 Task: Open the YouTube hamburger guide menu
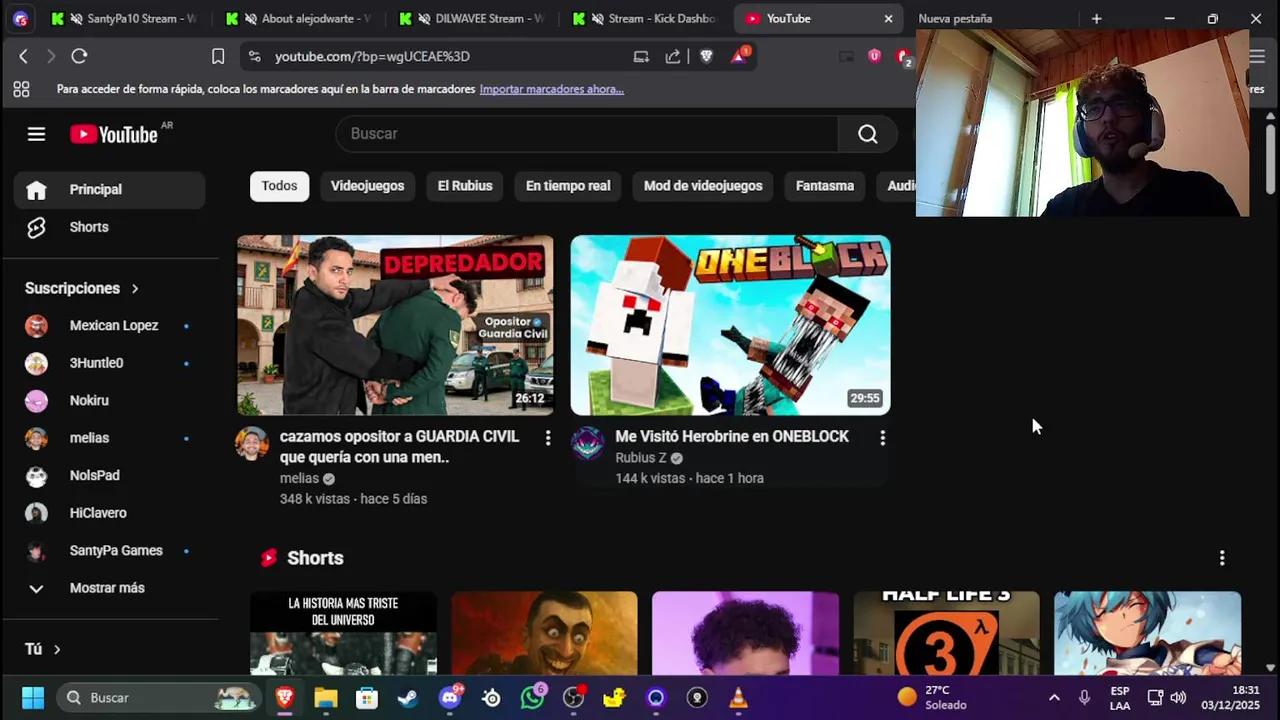[x=36, y=134]
